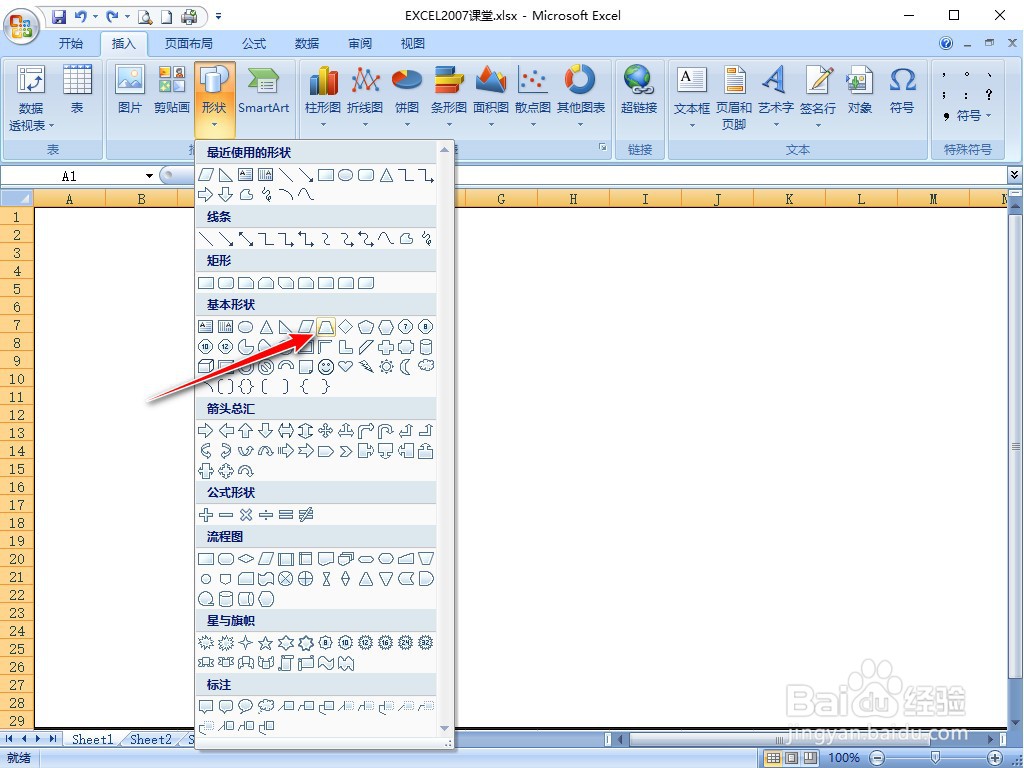Insert a line chart (折线图)
The image size is (1024, 768).
365,96
